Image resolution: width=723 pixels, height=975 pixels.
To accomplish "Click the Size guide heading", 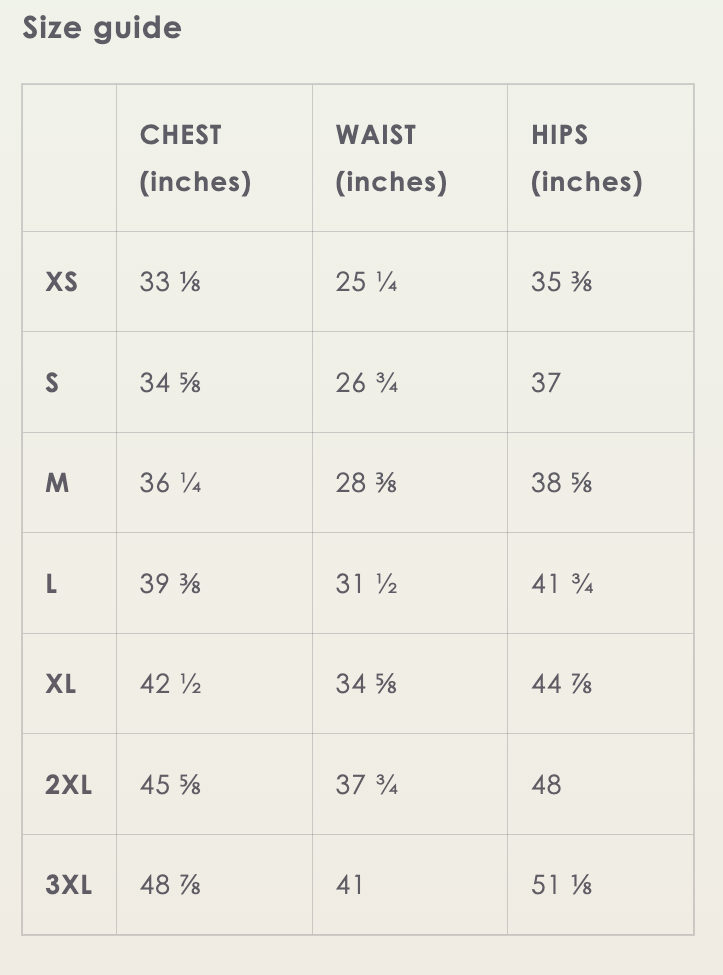I will coord(102,28).
